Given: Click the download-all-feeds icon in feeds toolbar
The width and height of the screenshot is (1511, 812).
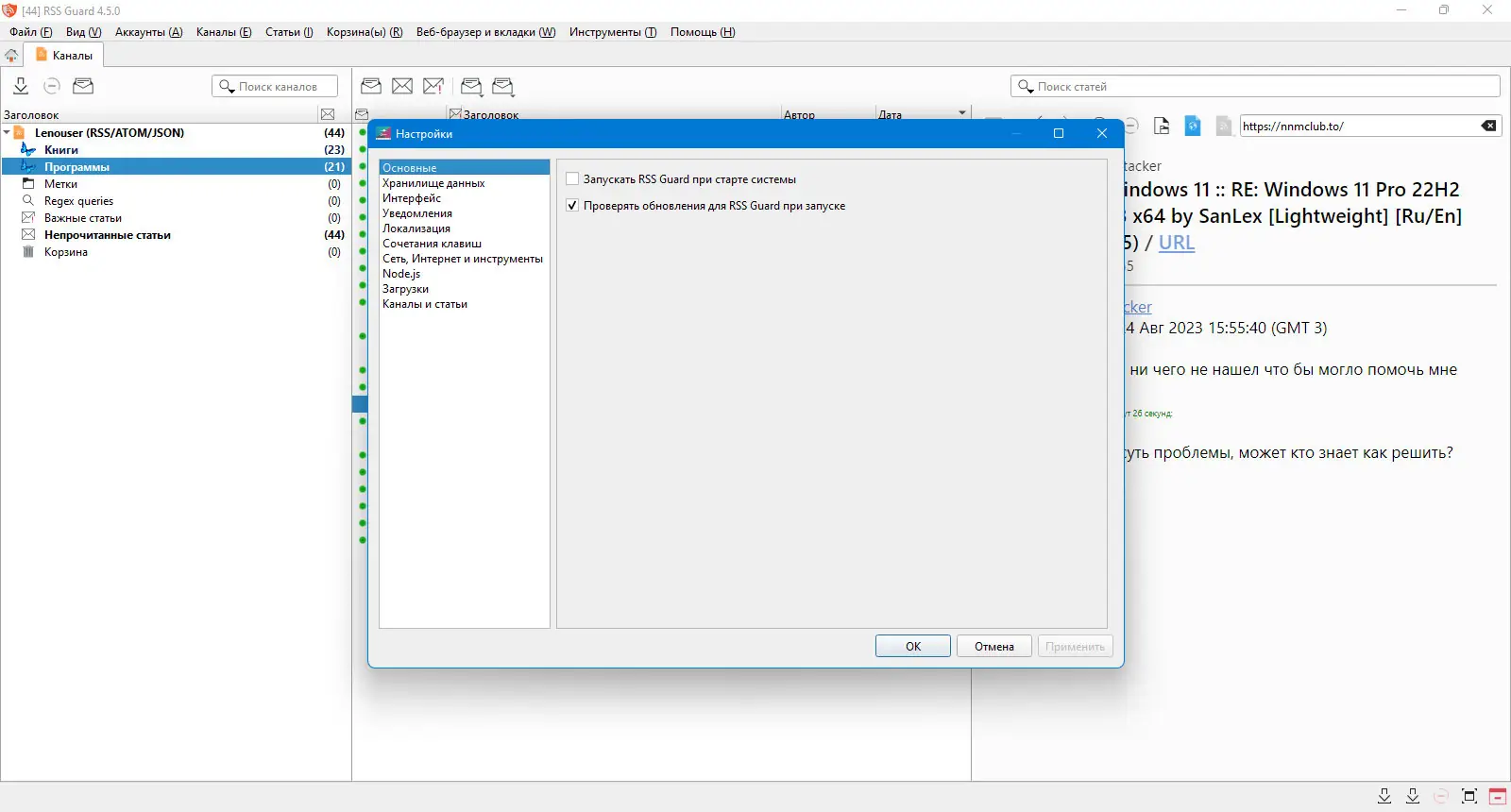Looking at the screenshot, I should (x=21, y=86).
